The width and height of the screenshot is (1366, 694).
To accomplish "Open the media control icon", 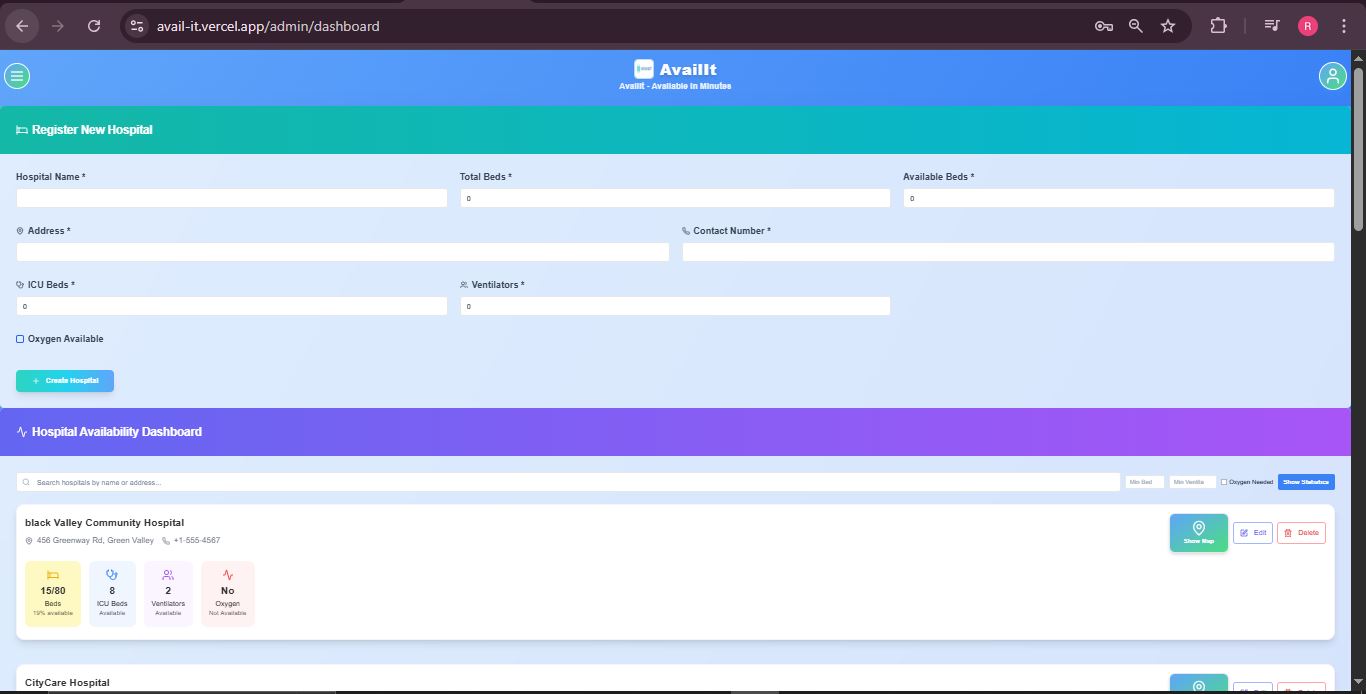I will coord(1272,26).
